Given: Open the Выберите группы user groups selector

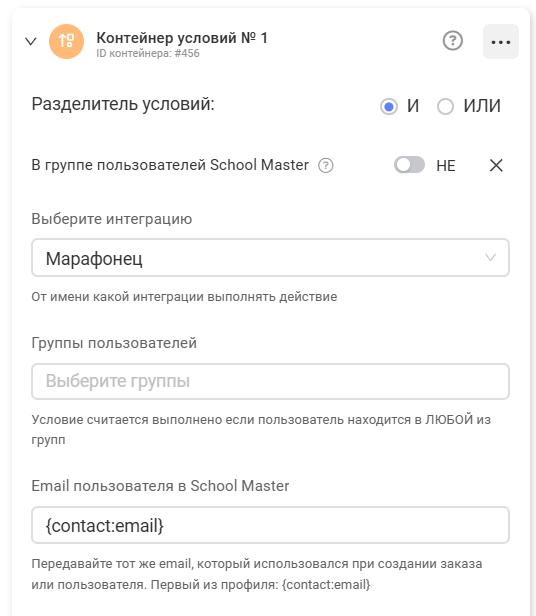Looking at the screenshot, I should 270,381.
